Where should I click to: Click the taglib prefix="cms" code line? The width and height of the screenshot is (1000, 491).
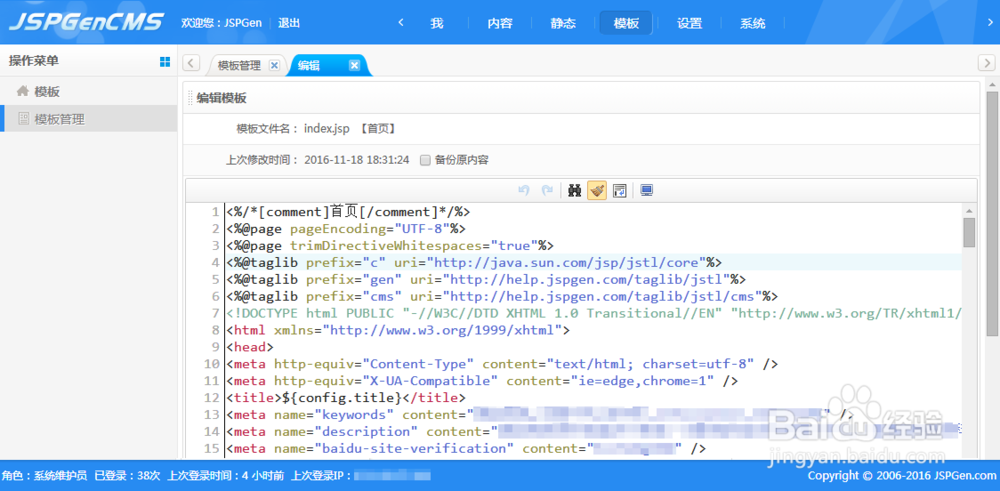502,296
